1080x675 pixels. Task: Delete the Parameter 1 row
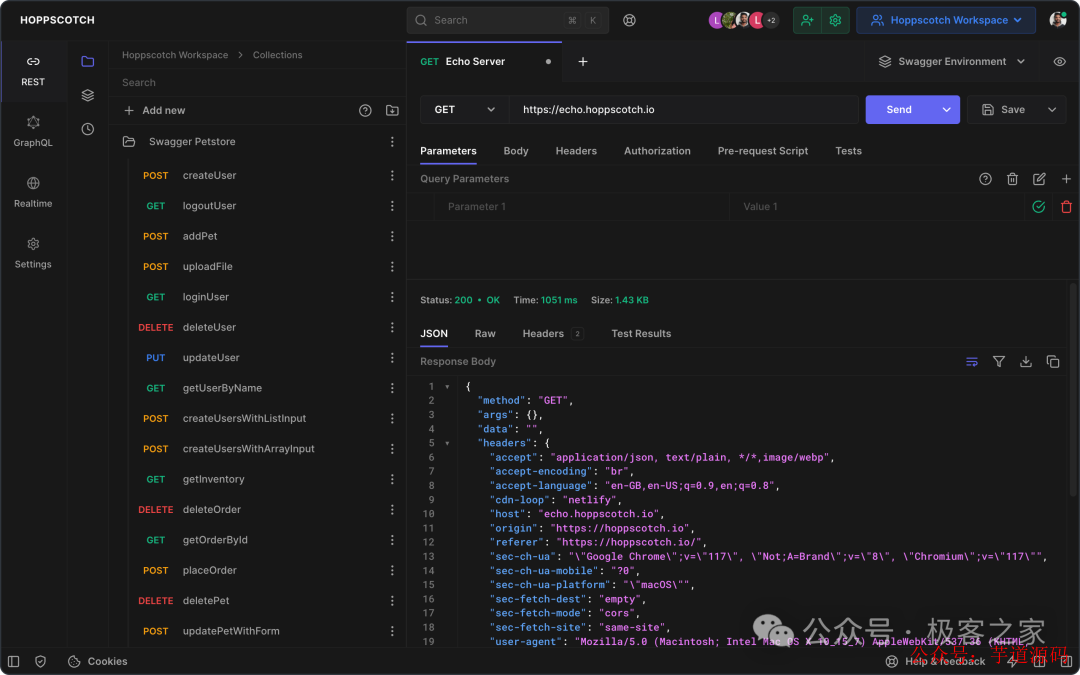(x=1066, y=207)
